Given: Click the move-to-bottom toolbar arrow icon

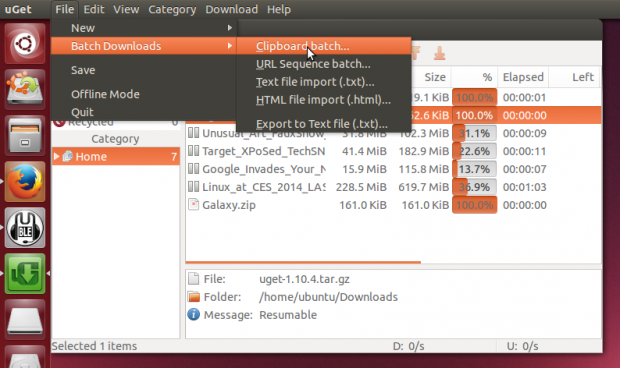Looking at the screenshot, I should pyautogui.click(x=439, y=53).
